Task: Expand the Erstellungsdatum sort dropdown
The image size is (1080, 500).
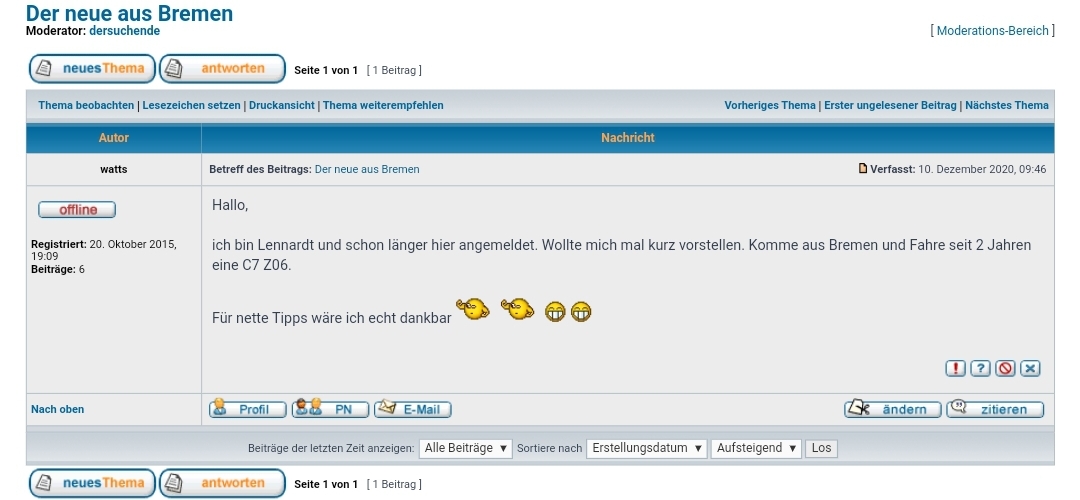Action: pyautogui.click(x=647, y=448)
